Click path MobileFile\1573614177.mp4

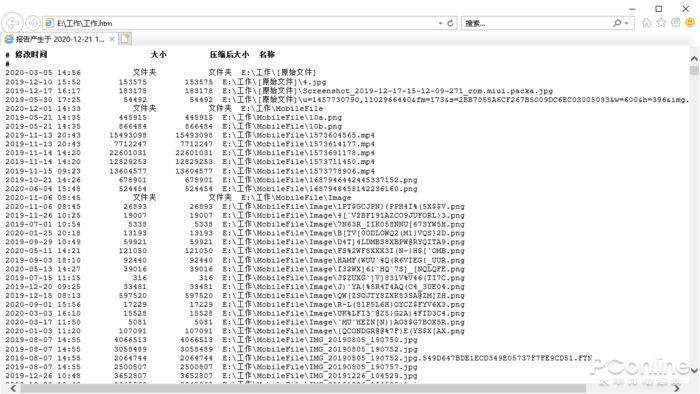pyautogui.click(x=298, y=144)
